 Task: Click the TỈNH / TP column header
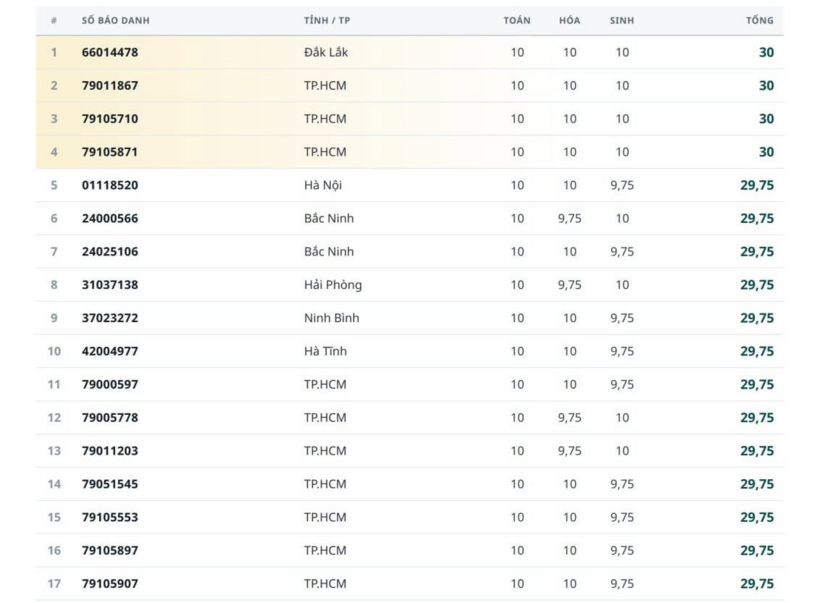[x=327, y=20]
